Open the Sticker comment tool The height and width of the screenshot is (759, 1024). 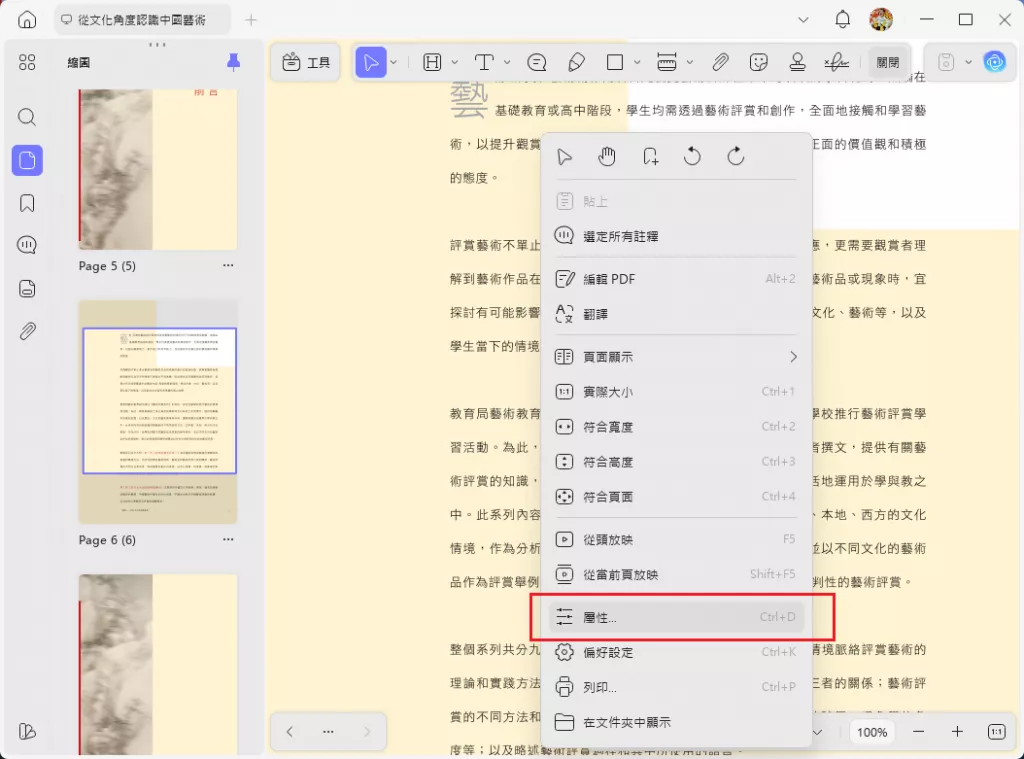click(x=758, y=61)
